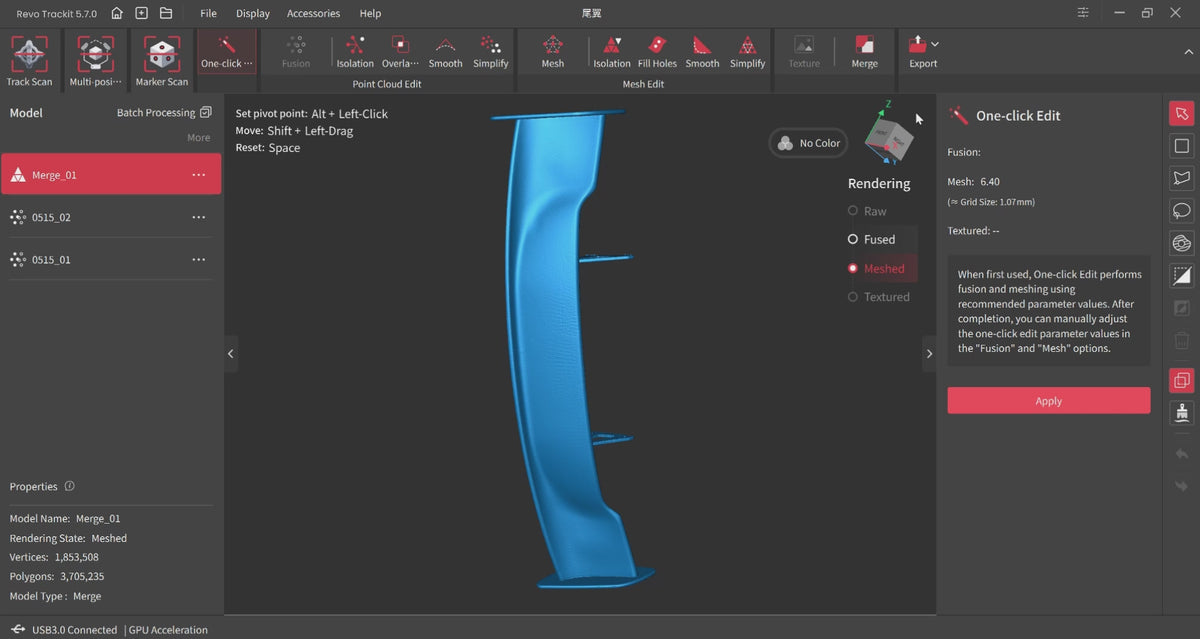Screen dimensions: 1200x639
Task: Open more options for Merge_01
Action: pos(198,175)
